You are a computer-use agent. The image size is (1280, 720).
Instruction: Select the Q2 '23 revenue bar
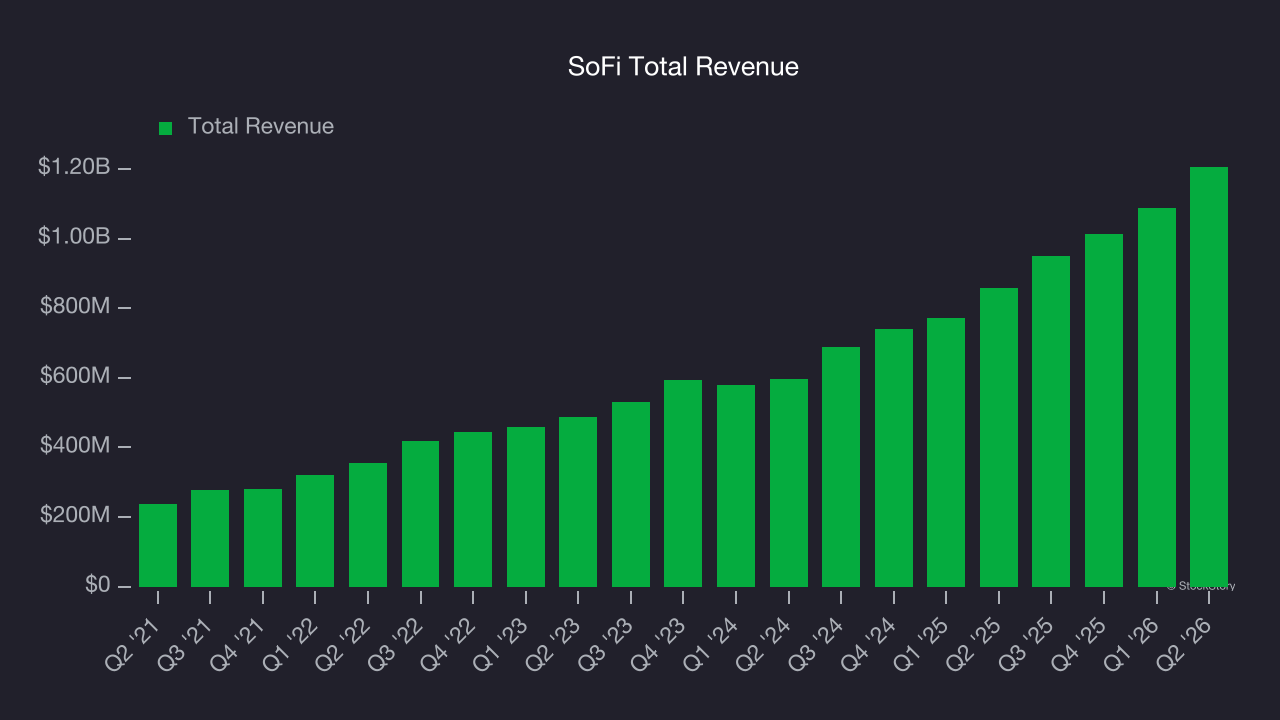pyautogui.click(x=578, y=502)
